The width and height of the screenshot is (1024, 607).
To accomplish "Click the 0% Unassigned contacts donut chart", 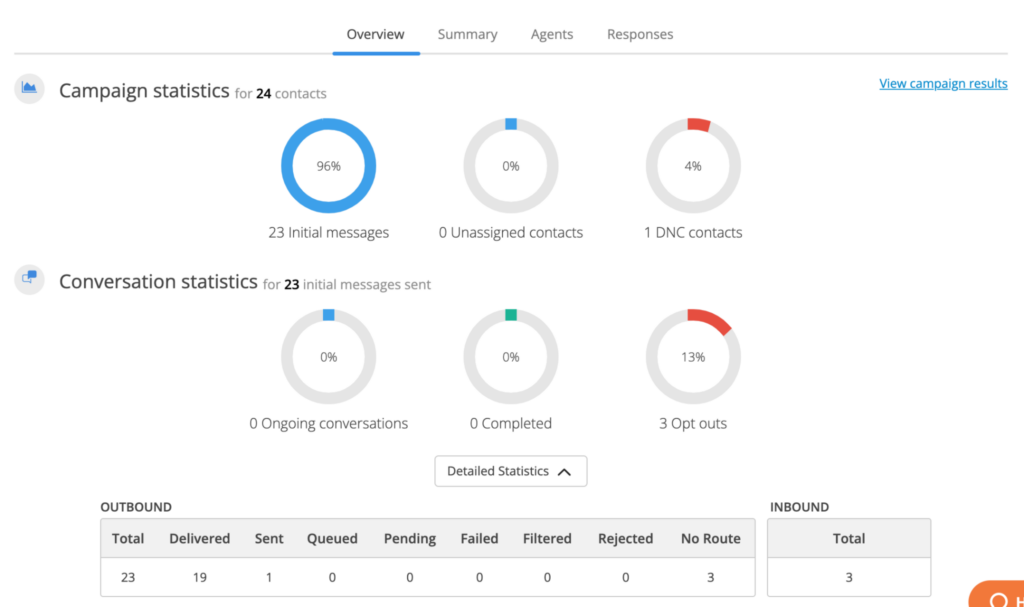I will pos(511,166).
